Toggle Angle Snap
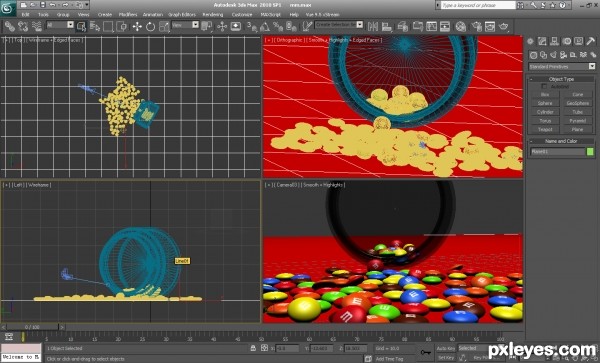The height and width of the screenshot is (363, 600). tap(264, 26)
